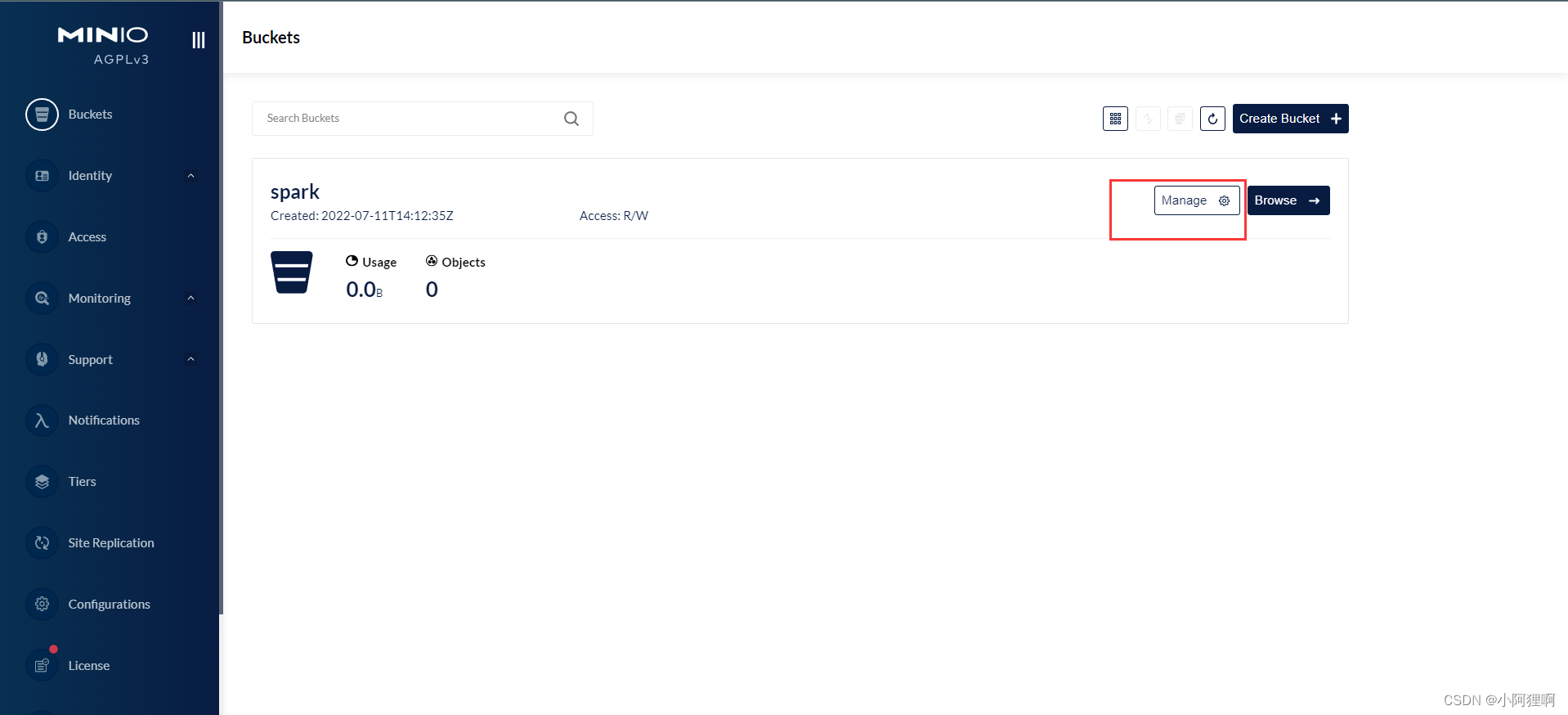Click the Usage pie chart icon
Screen dimensions: 1568x715
point(352,261)
